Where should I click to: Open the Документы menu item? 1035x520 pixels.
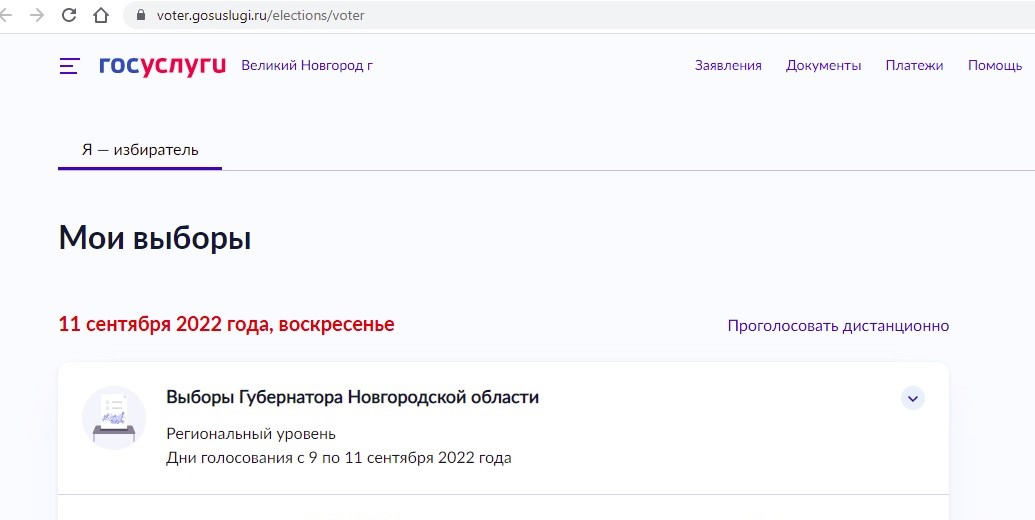coord(823,65)
